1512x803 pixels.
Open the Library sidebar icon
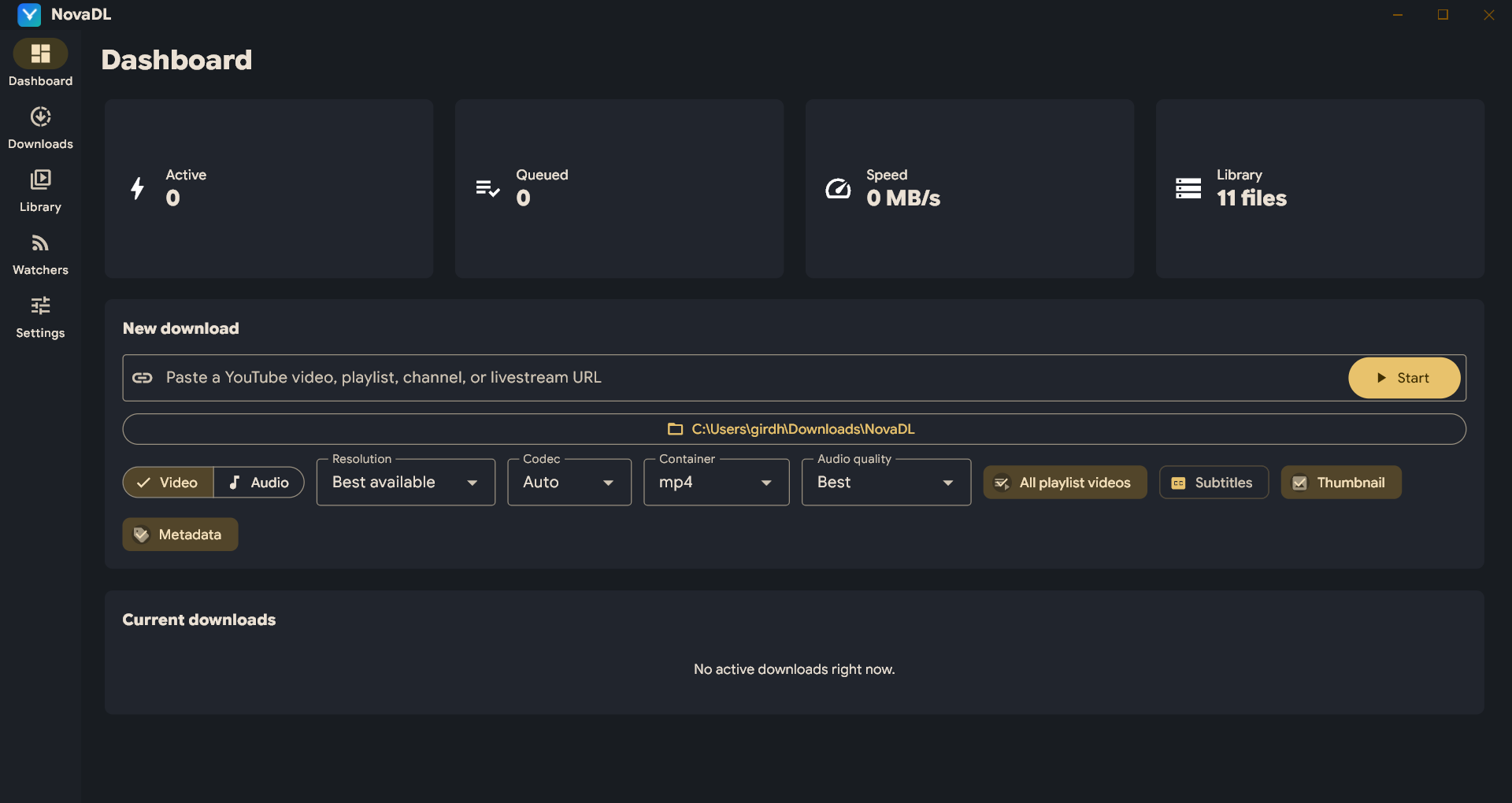40,179
